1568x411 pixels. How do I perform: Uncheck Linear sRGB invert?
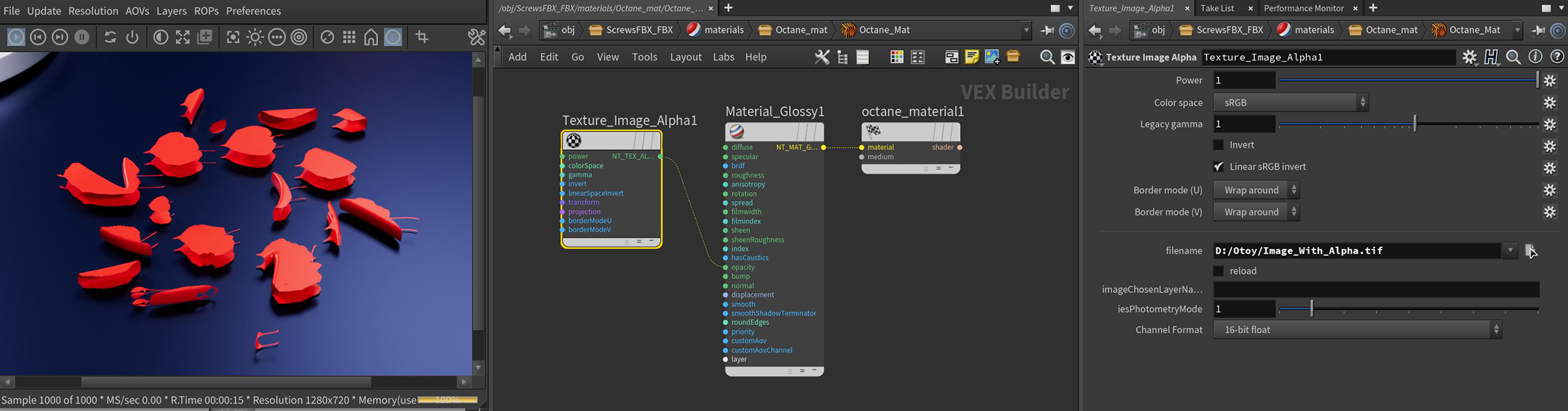click(x=1218, y=167)
